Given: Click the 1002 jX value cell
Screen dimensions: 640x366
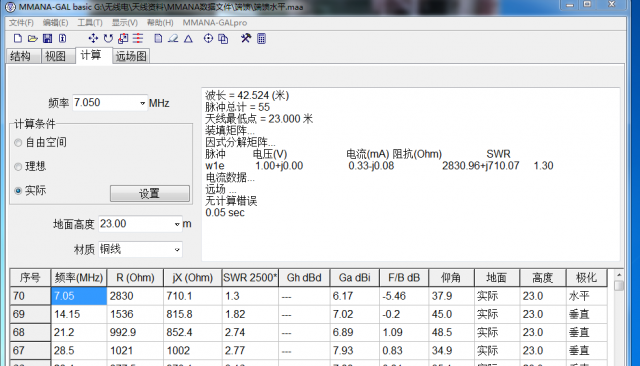Looking at the screenshot, I should [192, 350].
